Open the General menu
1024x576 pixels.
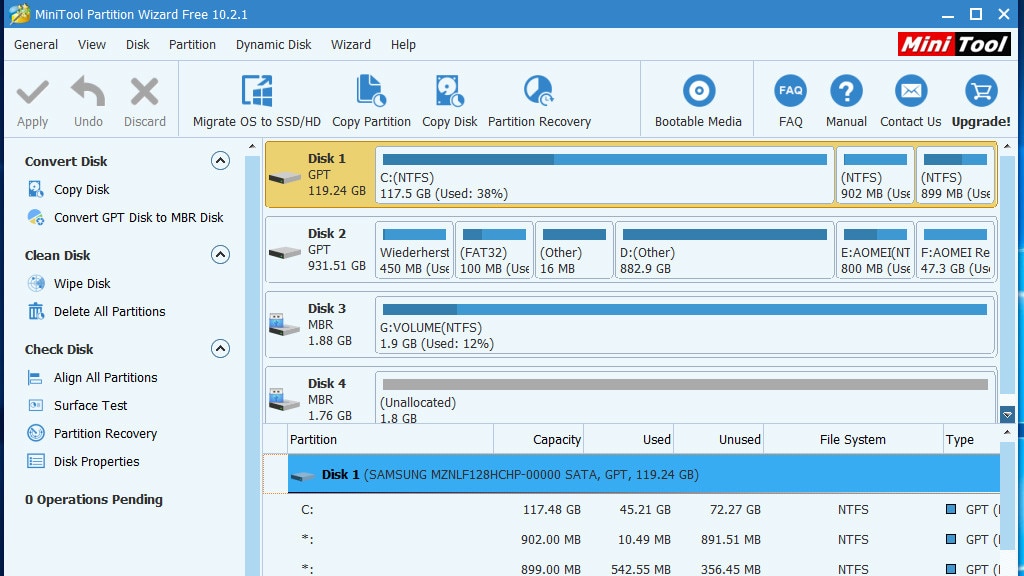click(36, 44)
